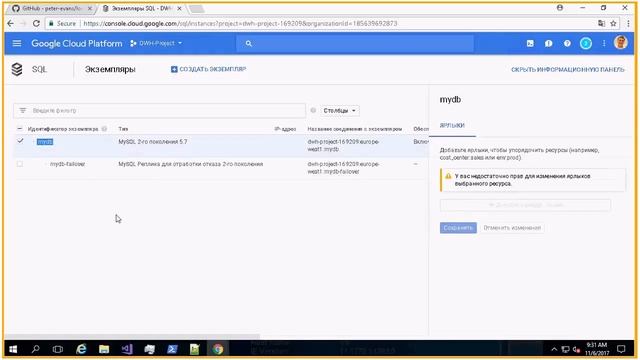Open the hamburger navigation menu
Viewport: 640px width, 360px height.
(x=17, y=43)
